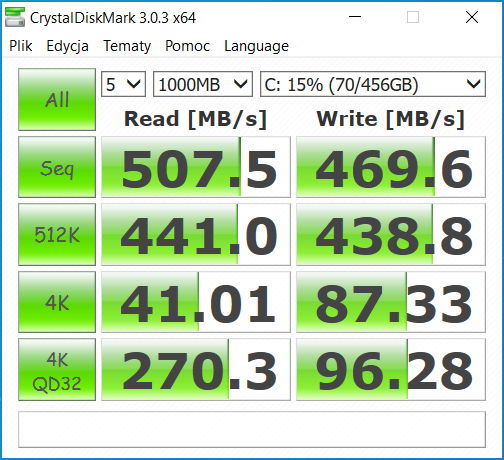Click the 4K write result 87.33

click(391, 302)
